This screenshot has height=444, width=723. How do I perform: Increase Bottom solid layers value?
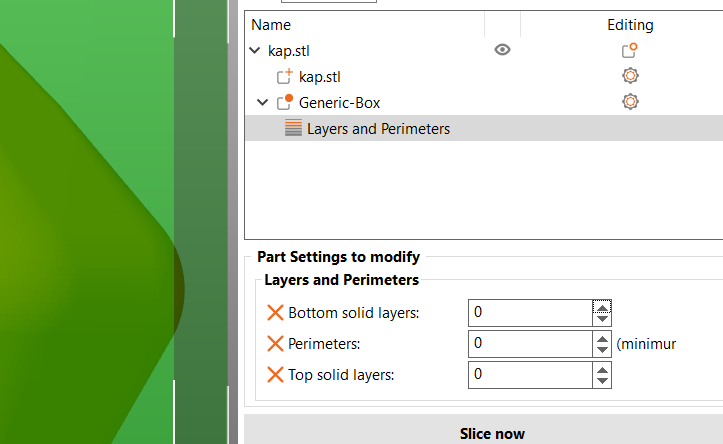(x=602, y=307)
